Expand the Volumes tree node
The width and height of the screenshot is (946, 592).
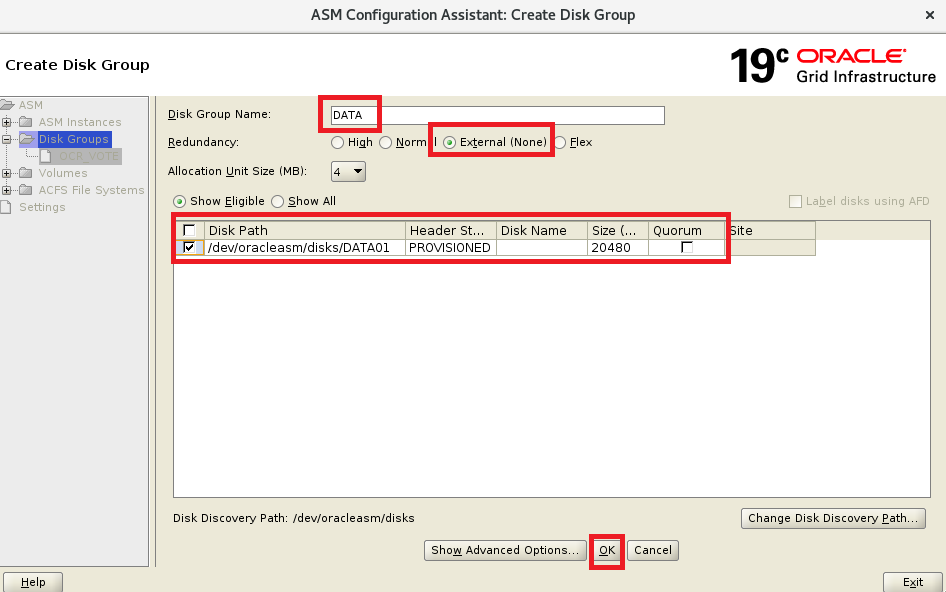coord(7,173)
